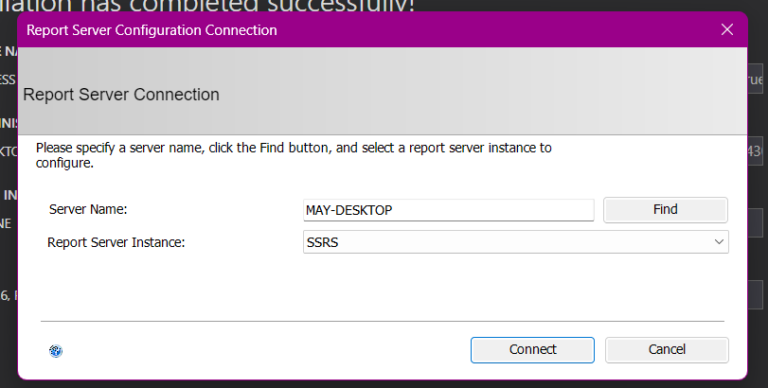Click the Report Server Connection heading banner
Viewport: 768px width, 388px height.
tap(382, 91)
